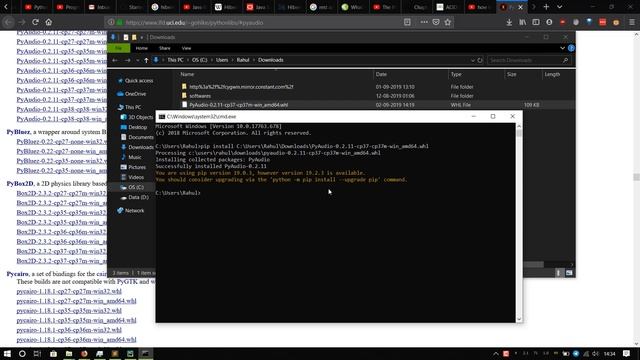The height and width of the screenshot is (360, 640).
Task: Open address history dropdown in File Explorer
Action: click(x=473, y=60)
